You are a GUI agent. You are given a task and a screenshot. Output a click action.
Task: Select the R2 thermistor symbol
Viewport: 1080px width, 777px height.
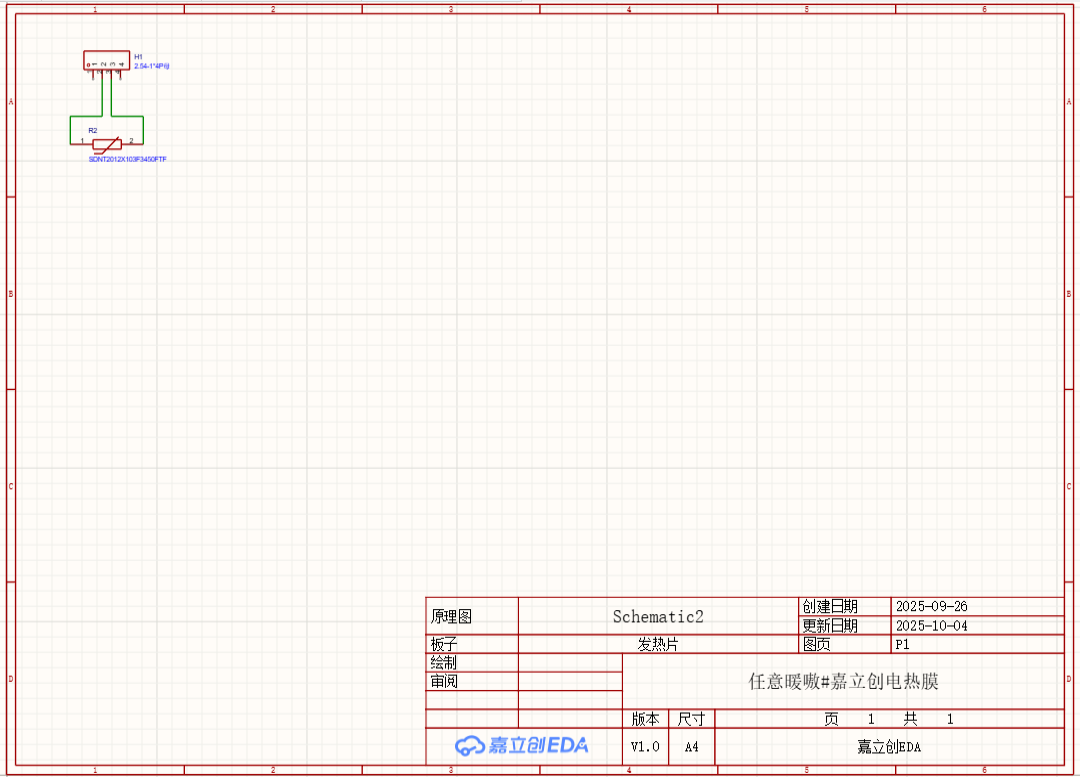tap(107, 145)
